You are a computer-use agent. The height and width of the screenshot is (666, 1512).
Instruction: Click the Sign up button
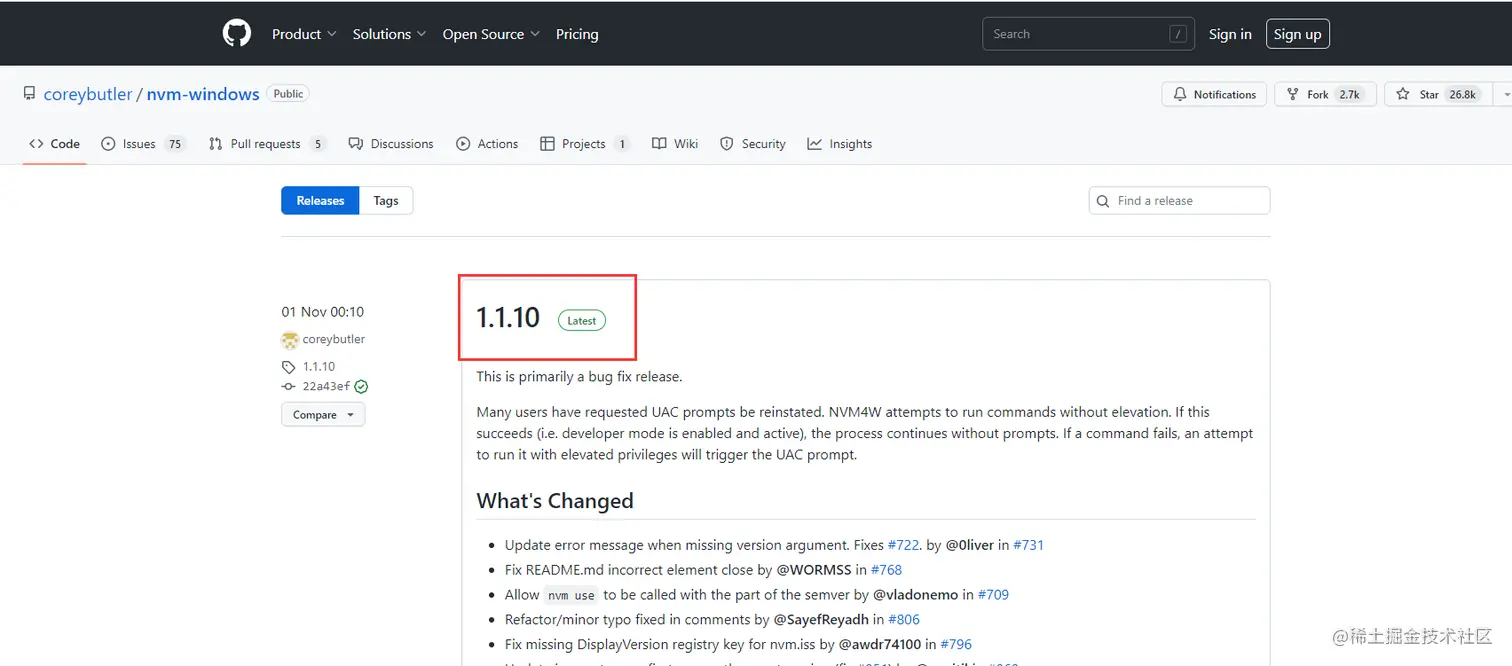(1297, 34)
